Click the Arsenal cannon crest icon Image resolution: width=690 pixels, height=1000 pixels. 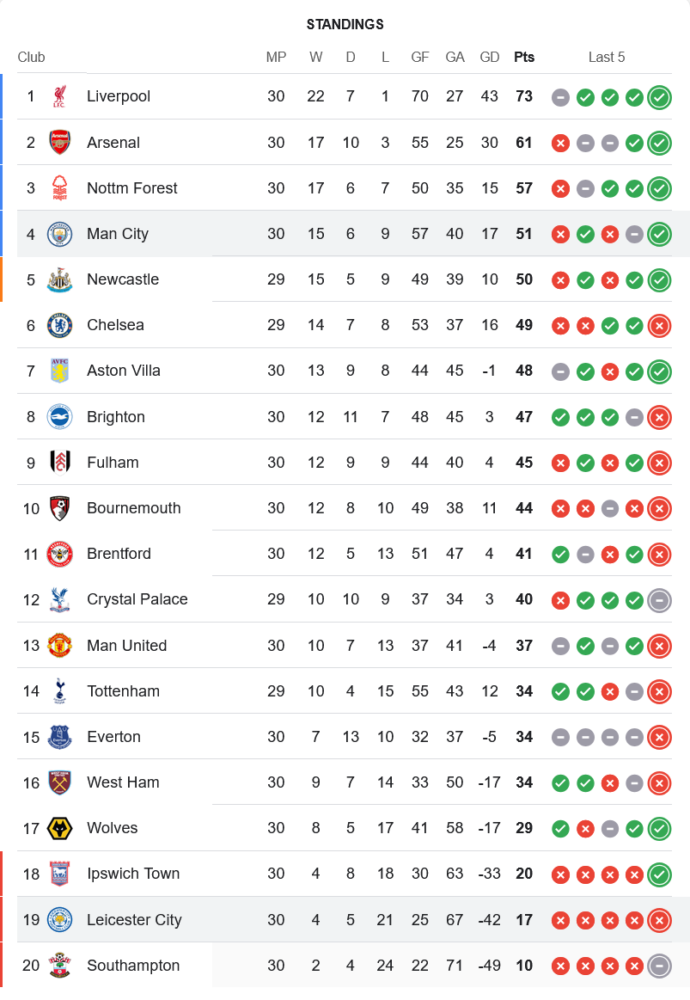[60, 143]
